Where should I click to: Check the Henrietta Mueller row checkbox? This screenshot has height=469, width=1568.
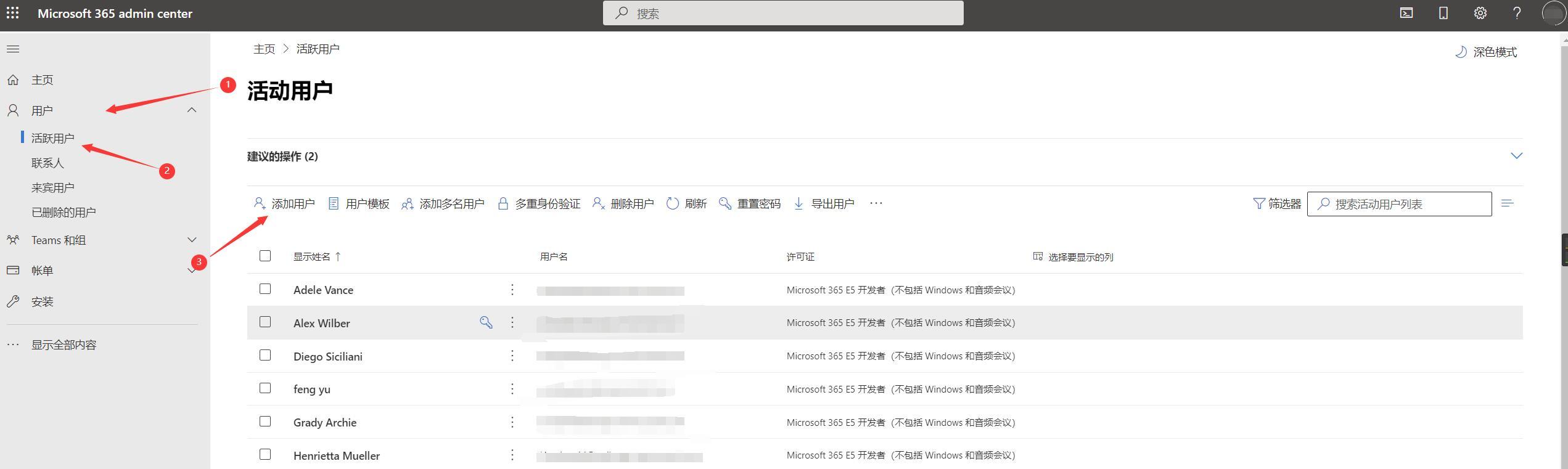tap(265, 454)
